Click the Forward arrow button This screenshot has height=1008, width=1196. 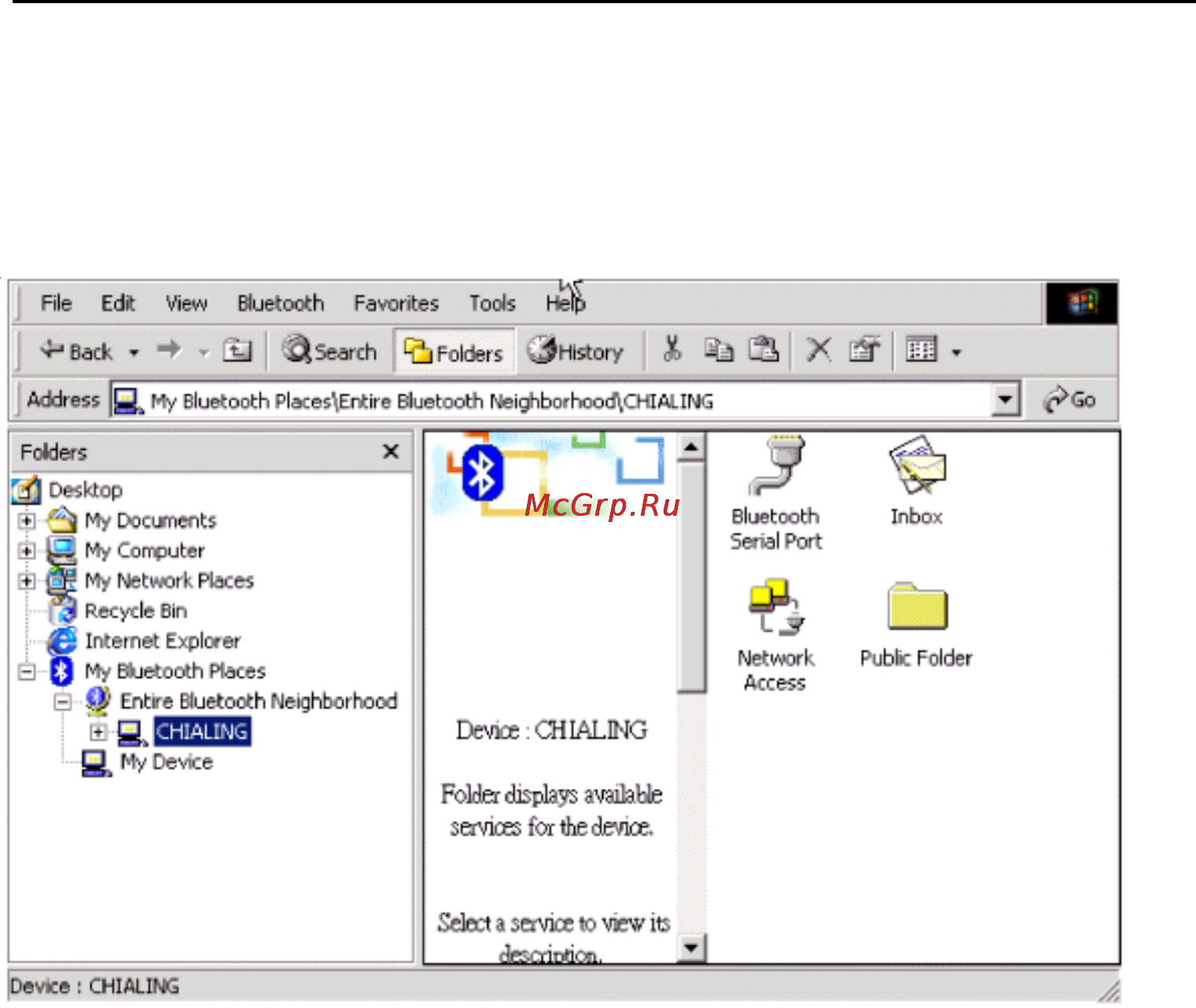pyautogui.click(x=169, y=351)
